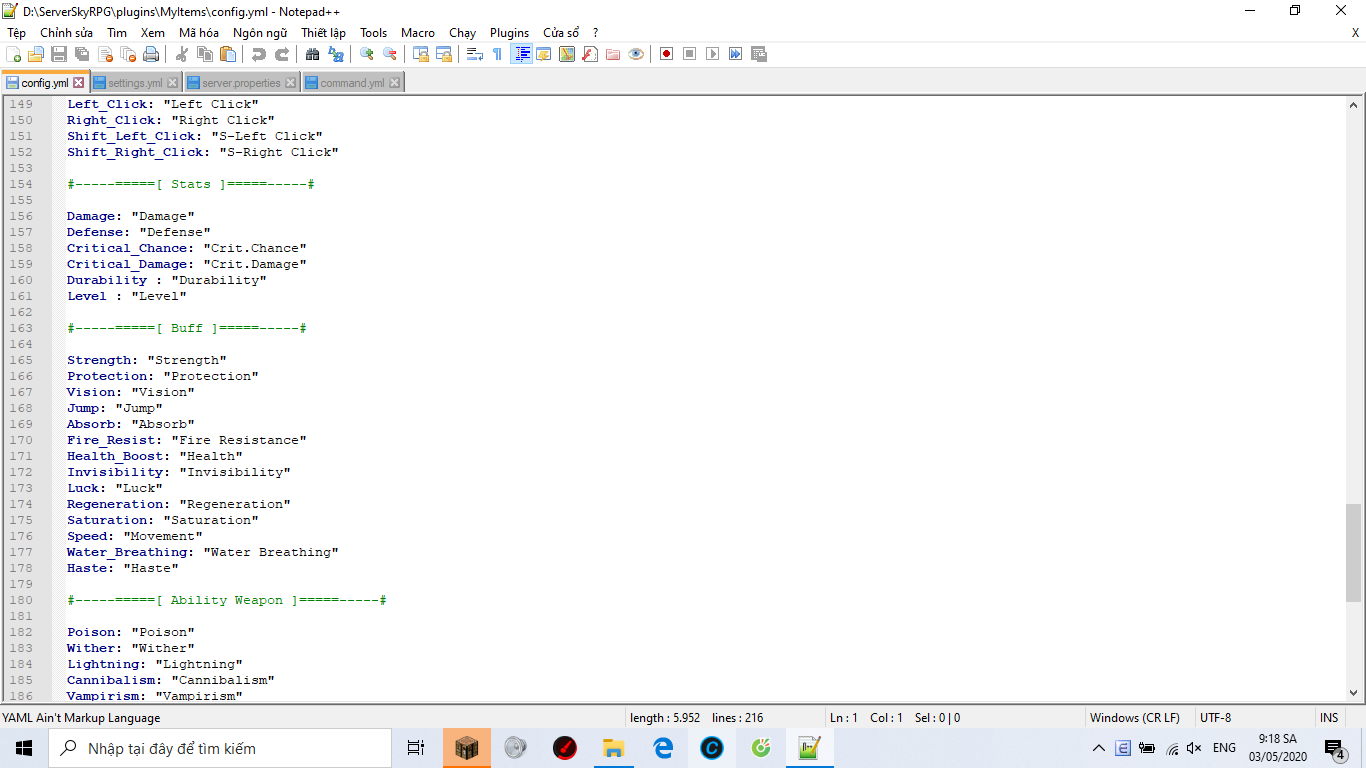Viewport: 1366px width, 768px height.
Task: Open the Macro menu
Action: [x=418, y=33]
